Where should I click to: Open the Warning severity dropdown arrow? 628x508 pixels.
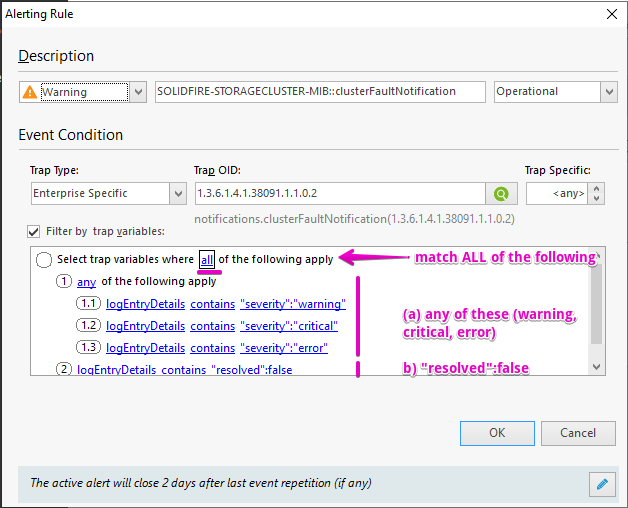tap(138, 92)
